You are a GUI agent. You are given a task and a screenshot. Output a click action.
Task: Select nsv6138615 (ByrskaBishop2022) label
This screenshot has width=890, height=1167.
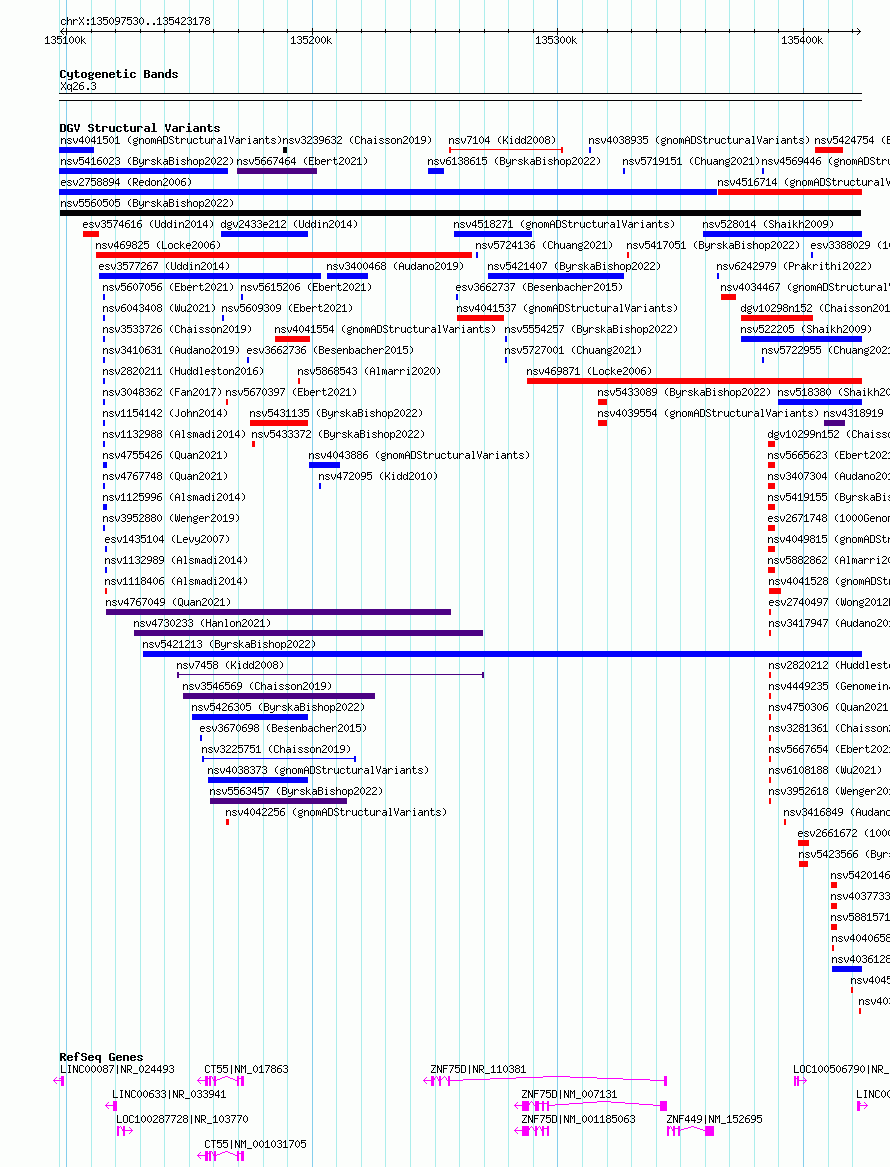tap(514, 162)
